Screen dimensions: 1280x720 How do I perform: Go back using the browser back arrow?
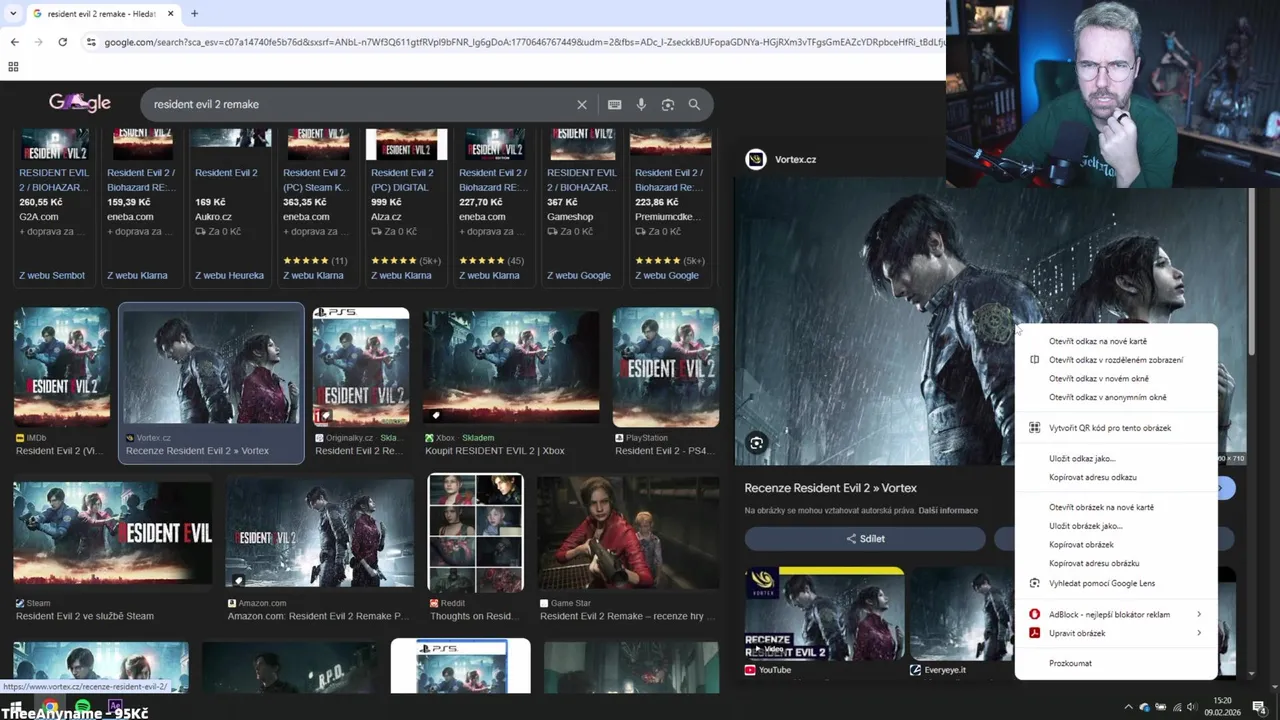coord(14,42)
